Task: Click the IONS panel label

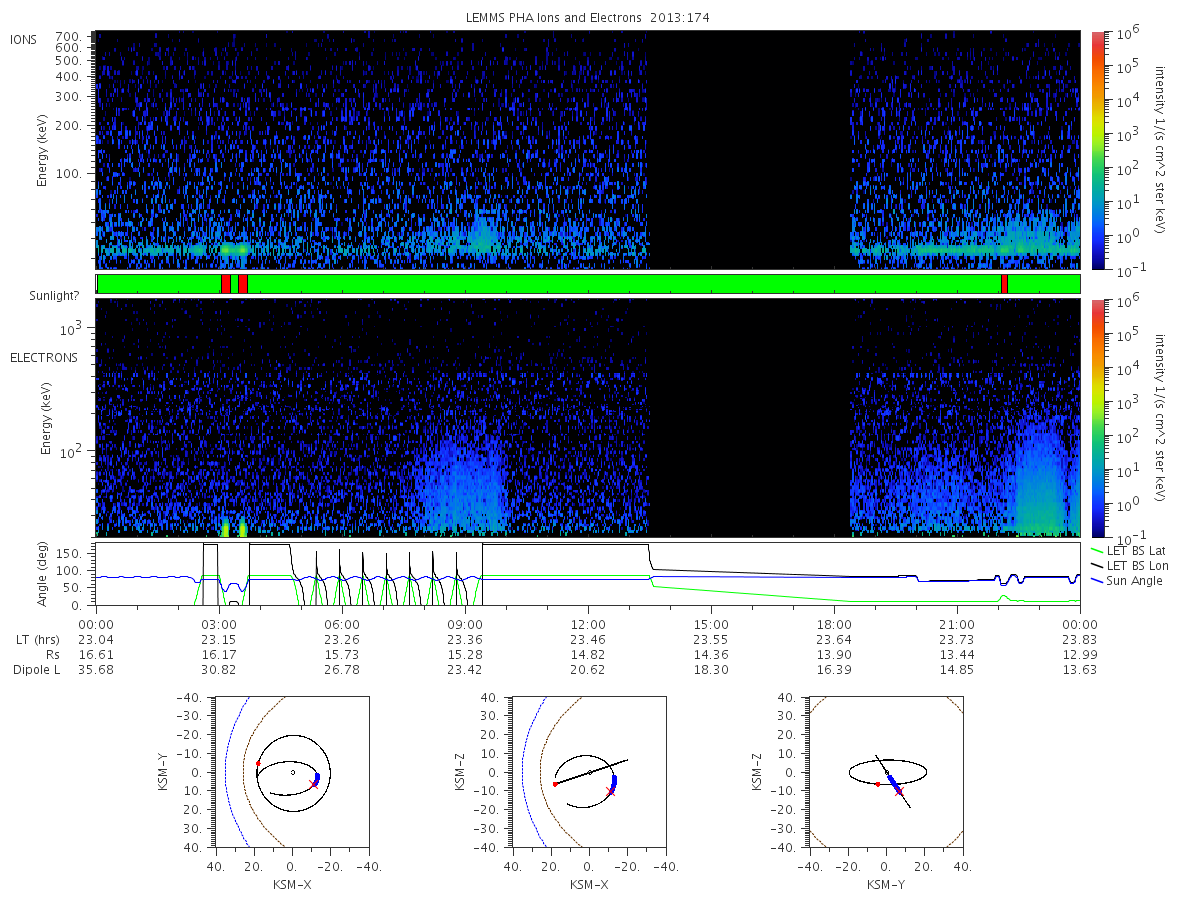Action: coord(25,39)
